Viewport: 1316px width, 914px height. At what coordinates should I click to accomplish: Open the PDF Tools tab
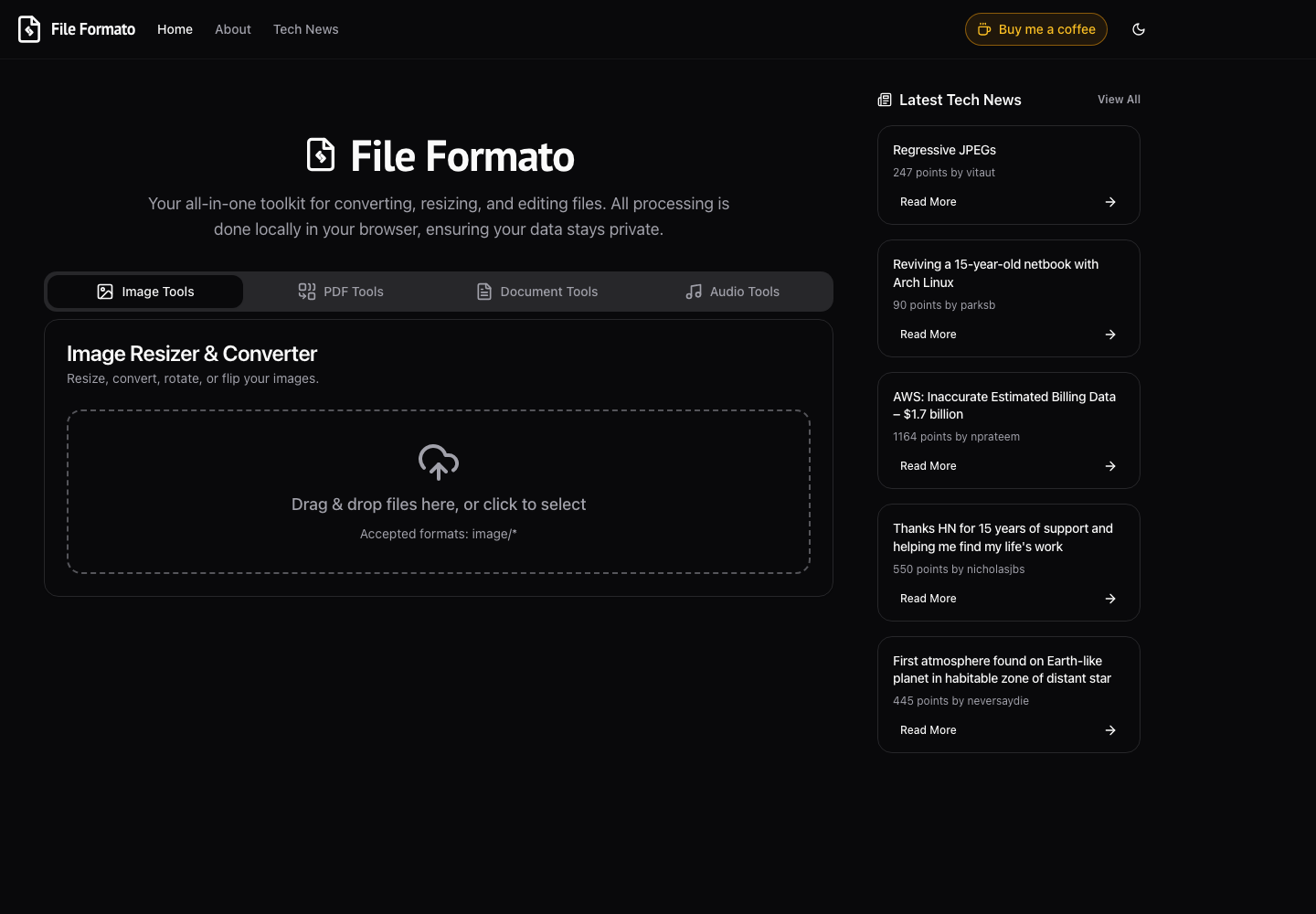pos(341,292)
